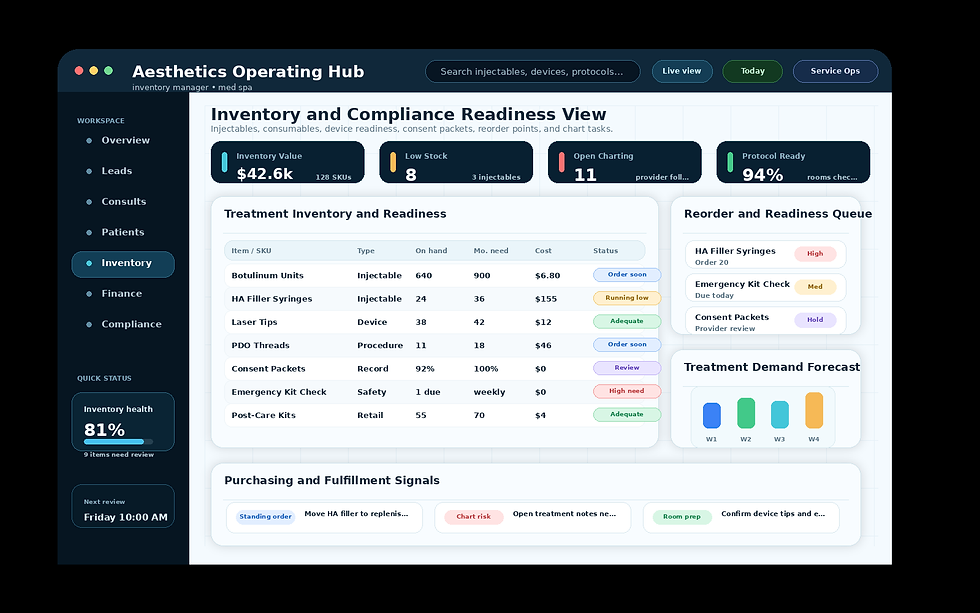Click the Chart risk tag

(x=474, y=517)
